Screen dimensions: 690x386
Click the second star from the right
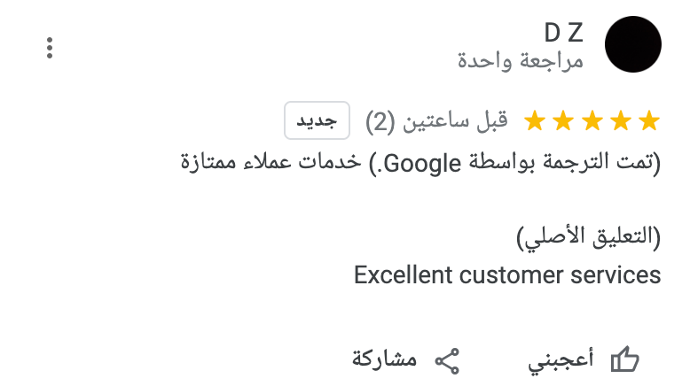point(621,121)
